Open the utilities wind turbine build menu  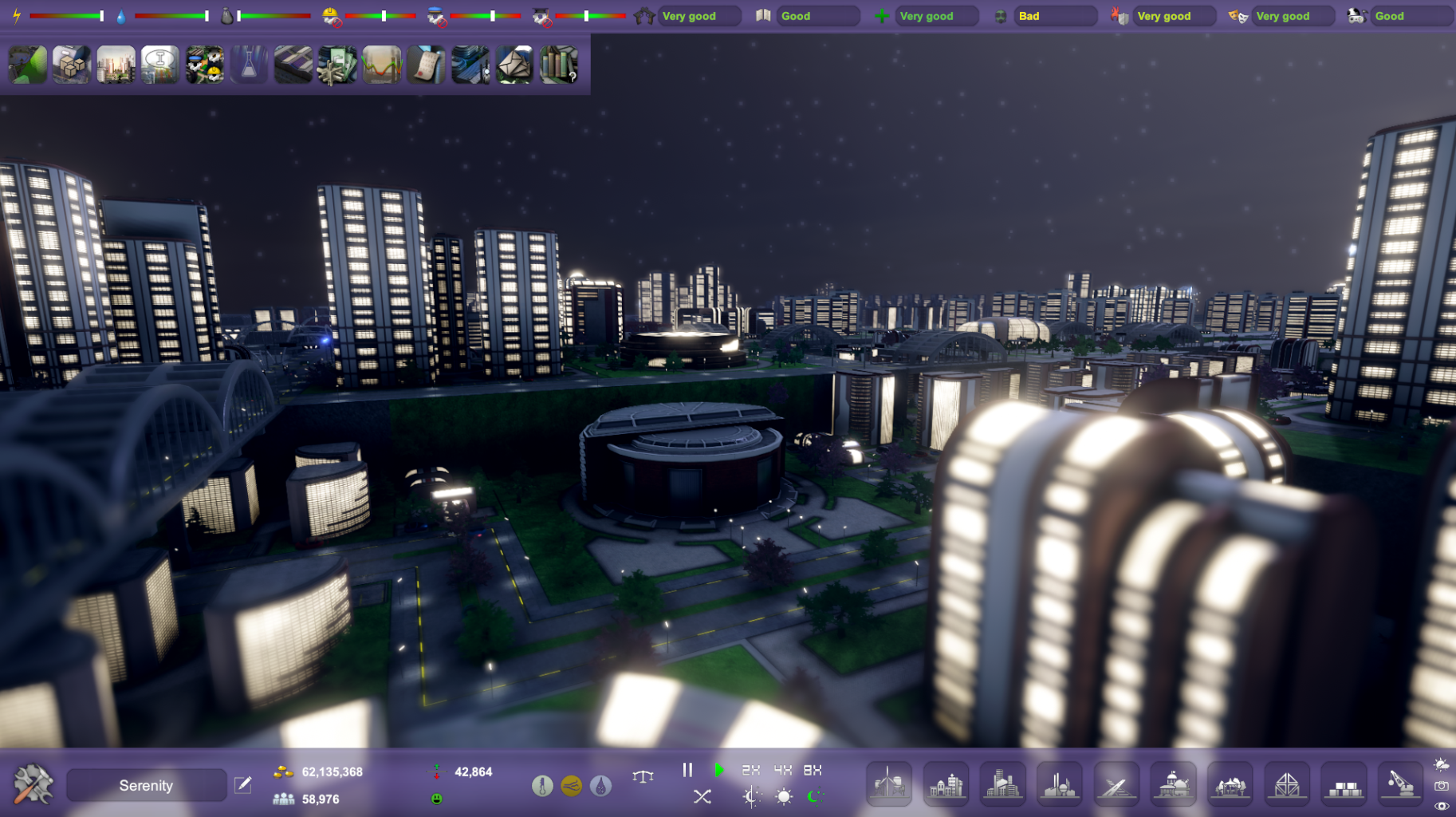click(x=889, y=783)
